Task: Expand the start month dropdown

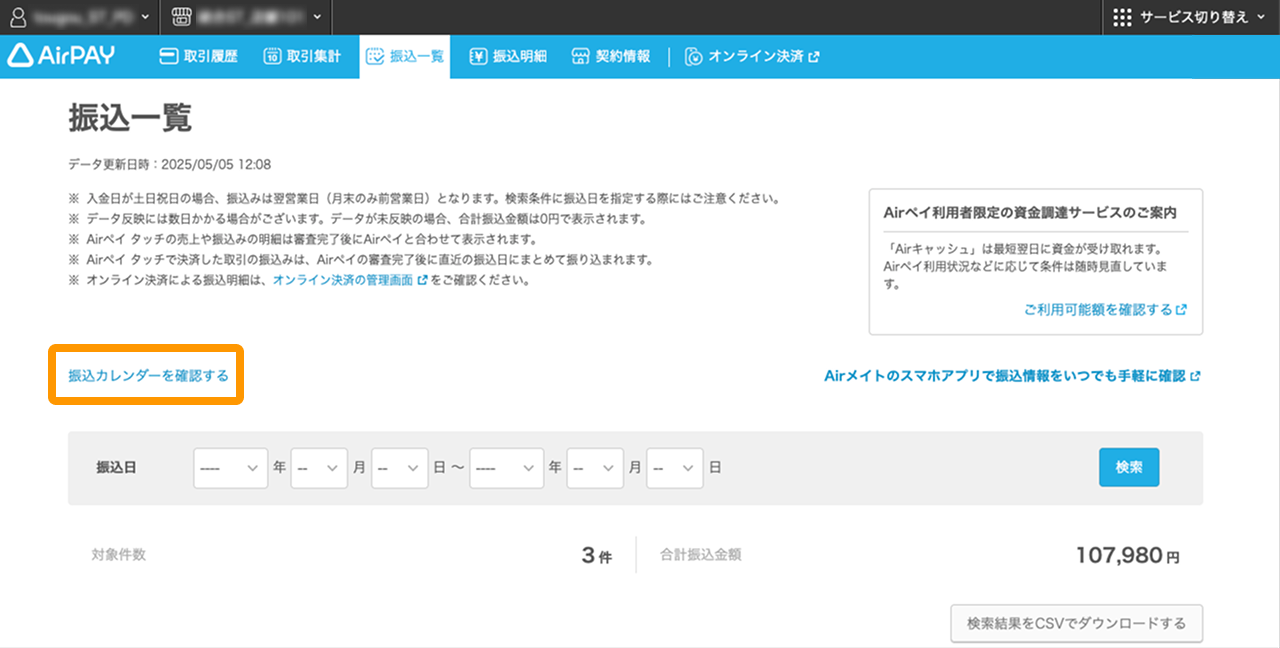Action: 318,467
